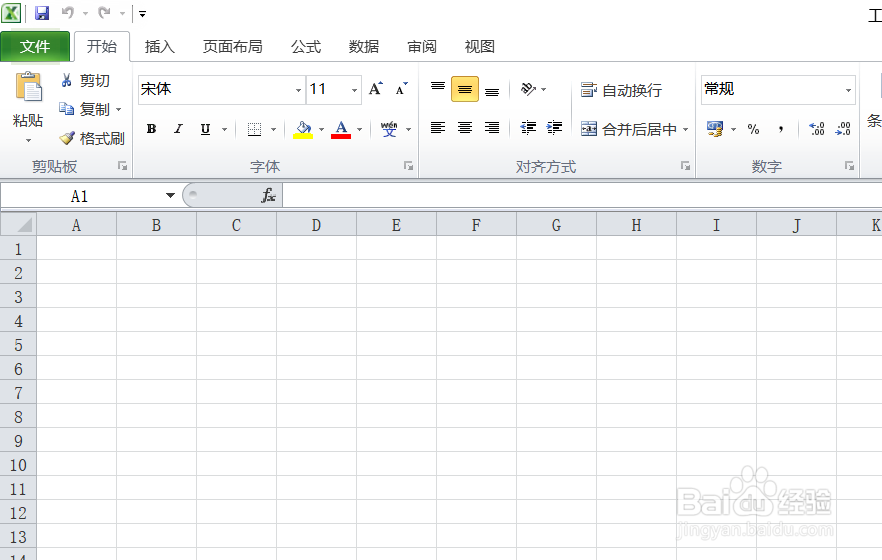Switch to the 开始 Home tab

[102, 46]
